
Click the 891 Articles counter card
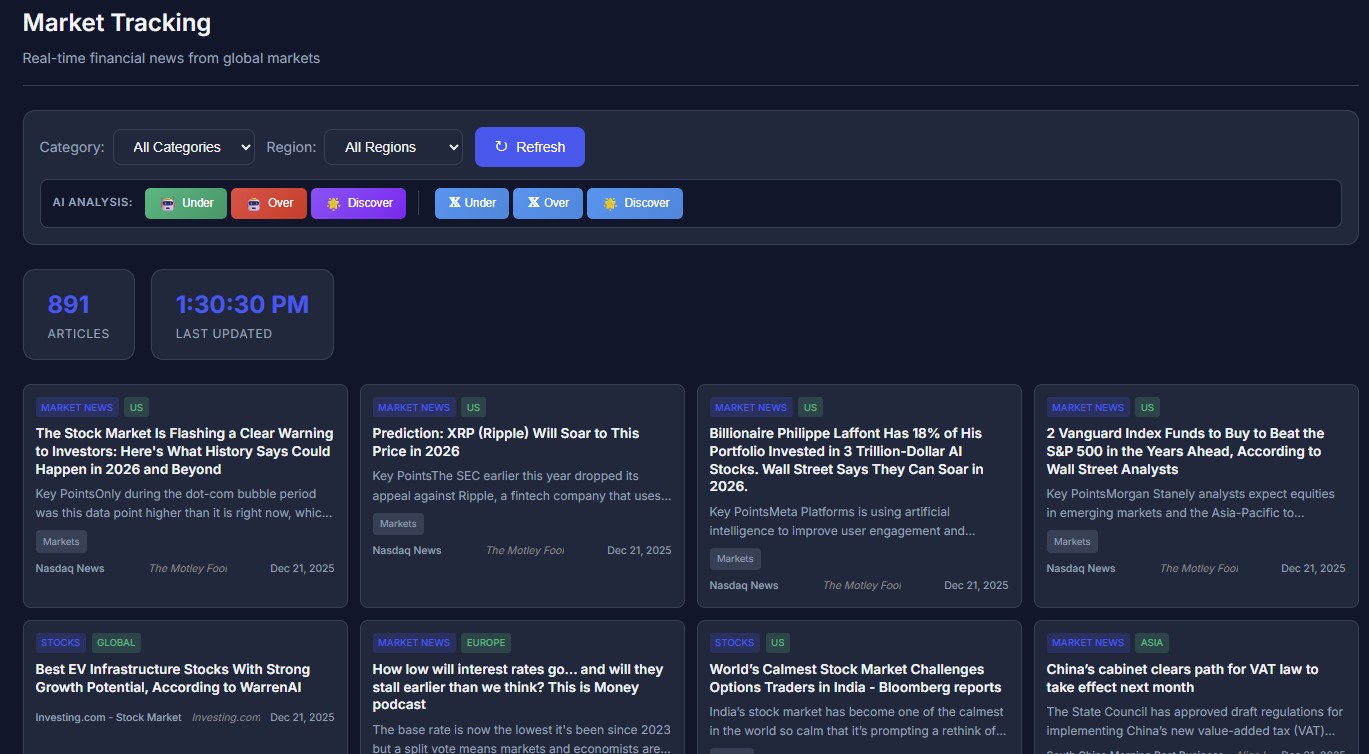[78, 313]
